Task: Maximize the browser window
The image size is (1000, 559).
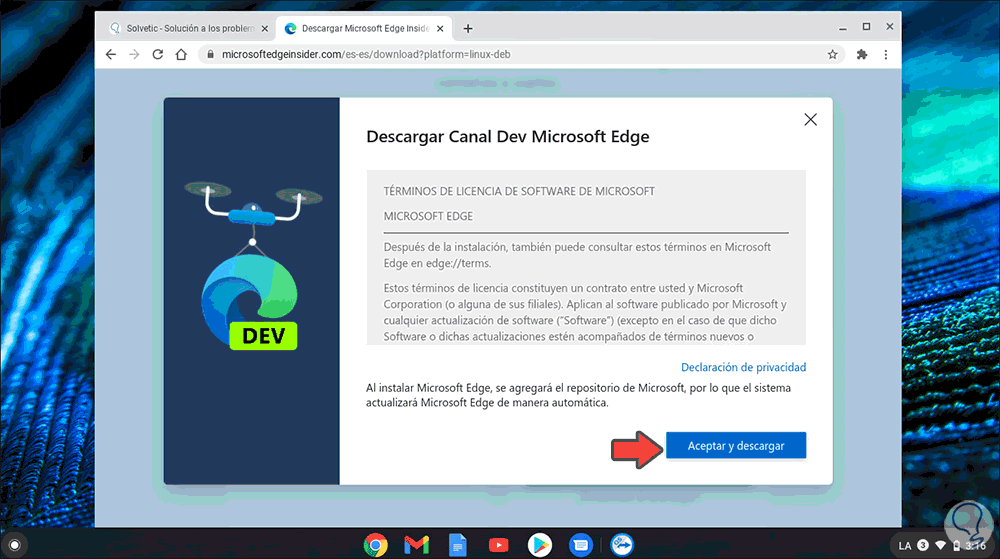Action: click(x=866, y=27)
